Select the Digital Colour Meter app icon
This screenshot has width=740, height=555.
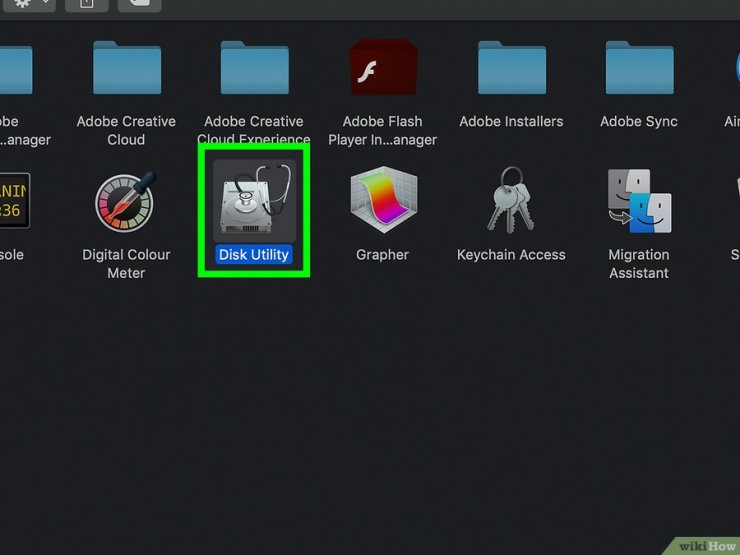click(126, 202)
